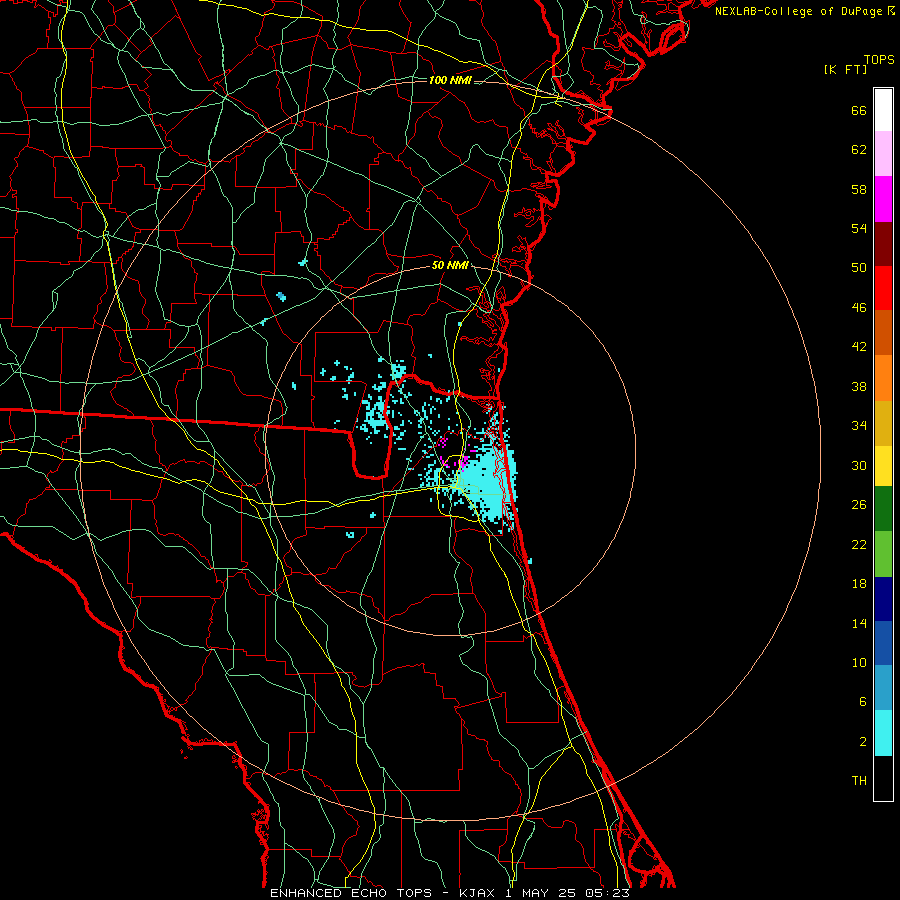Click the legend value 54
The width and height of the screenshot is (900, 900).
click(x=859, y=228)
